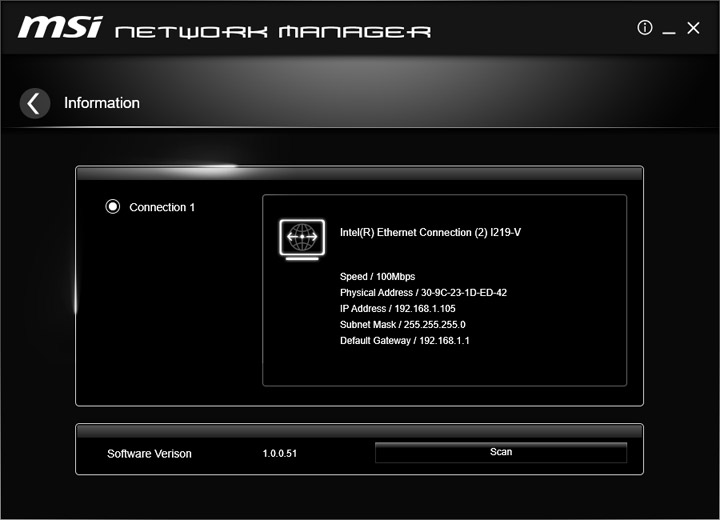This screenshot has height=520, width=720.
Task: Select the Connection 1 radio button
Action: (112, 207)
